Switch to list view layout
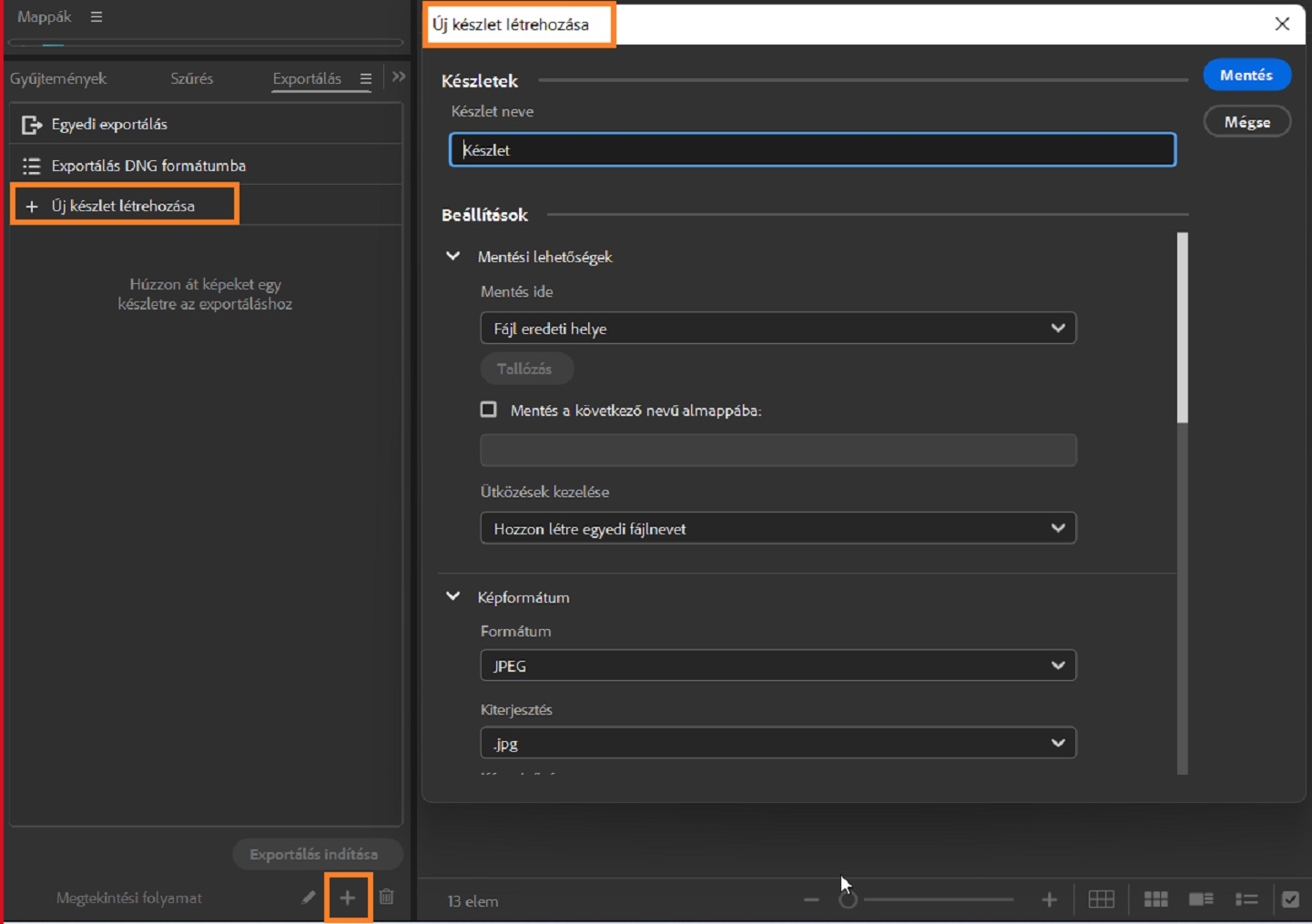Image resolution: width=1312 pixels, height=924 pixels. 1246,899
